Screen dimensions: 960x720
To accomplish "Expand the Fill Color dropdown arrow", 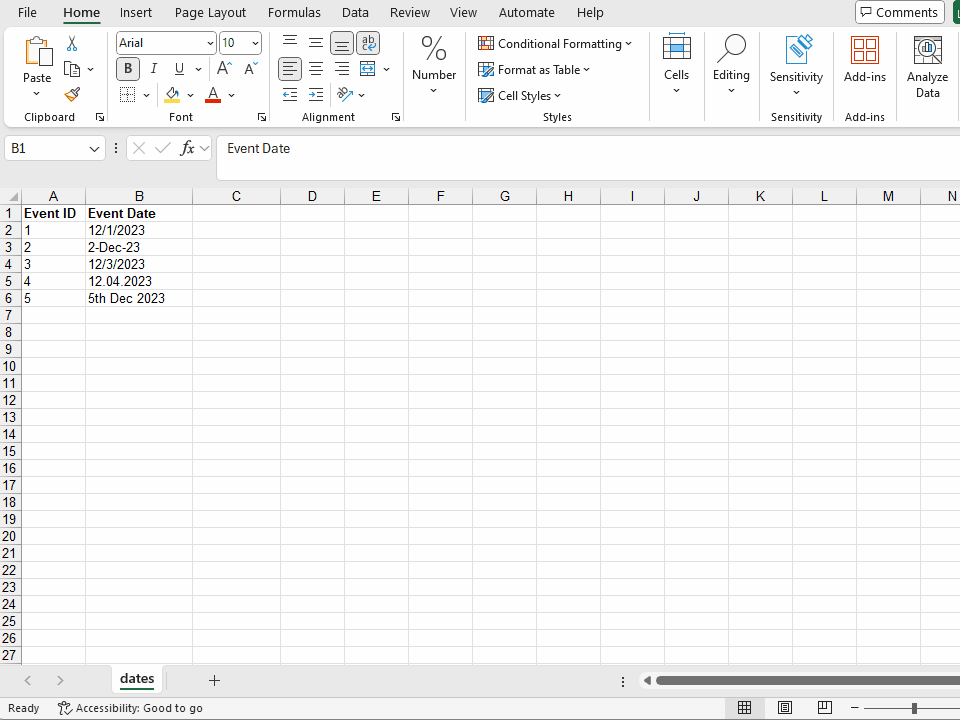I will [190, 95].
